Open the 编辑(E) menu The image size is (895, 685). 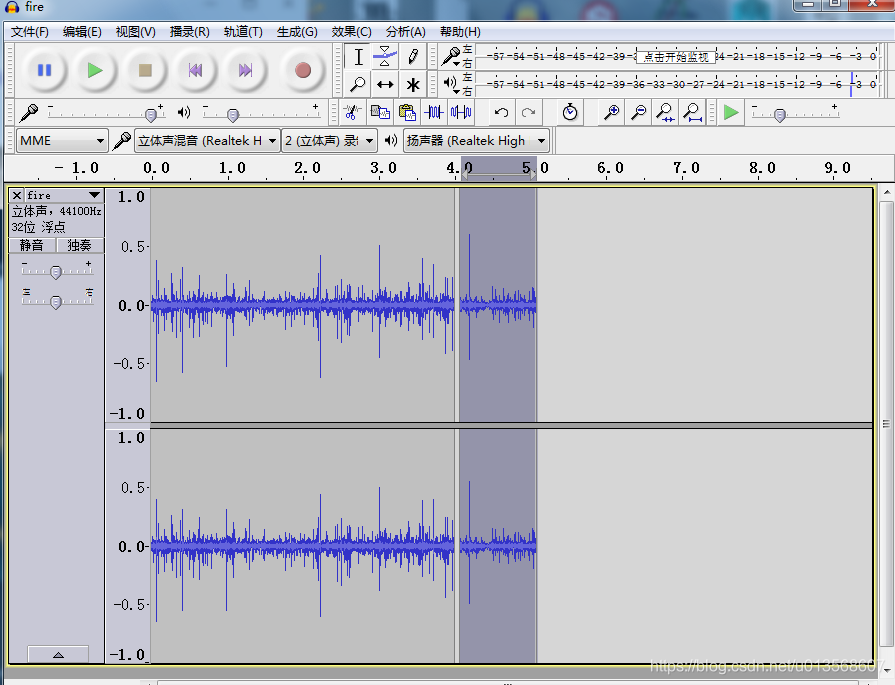[x=82, y=32]
